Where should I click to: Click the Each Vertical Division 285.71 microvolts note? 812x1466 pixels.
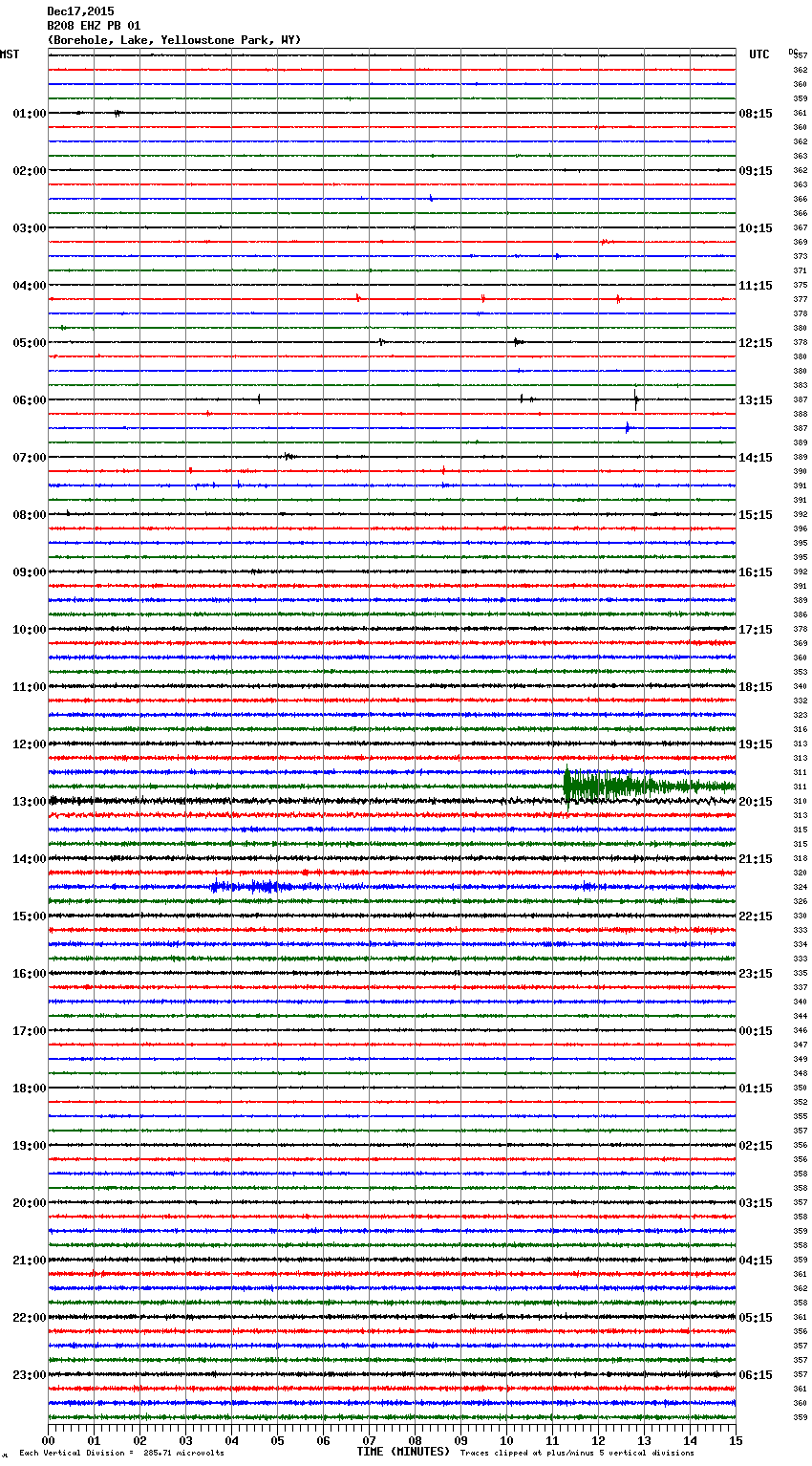121,1454
